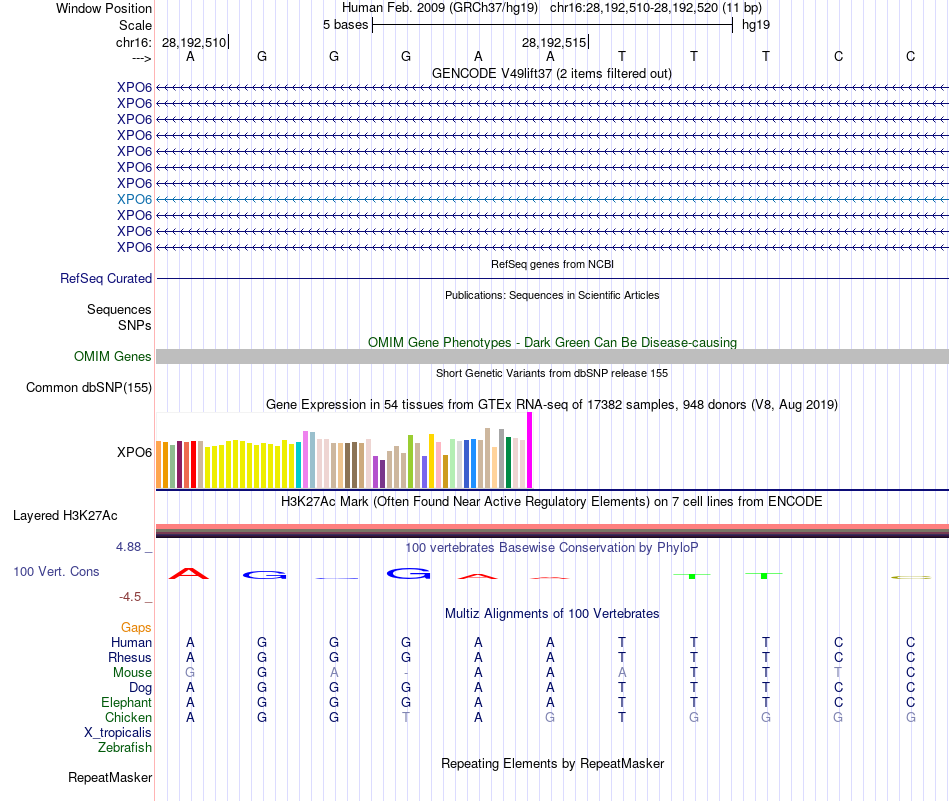Click the RefSeq Curated intron line
The height and width of the screenshot is (801, 950).
pyautogui.click(x=552, y=279)
